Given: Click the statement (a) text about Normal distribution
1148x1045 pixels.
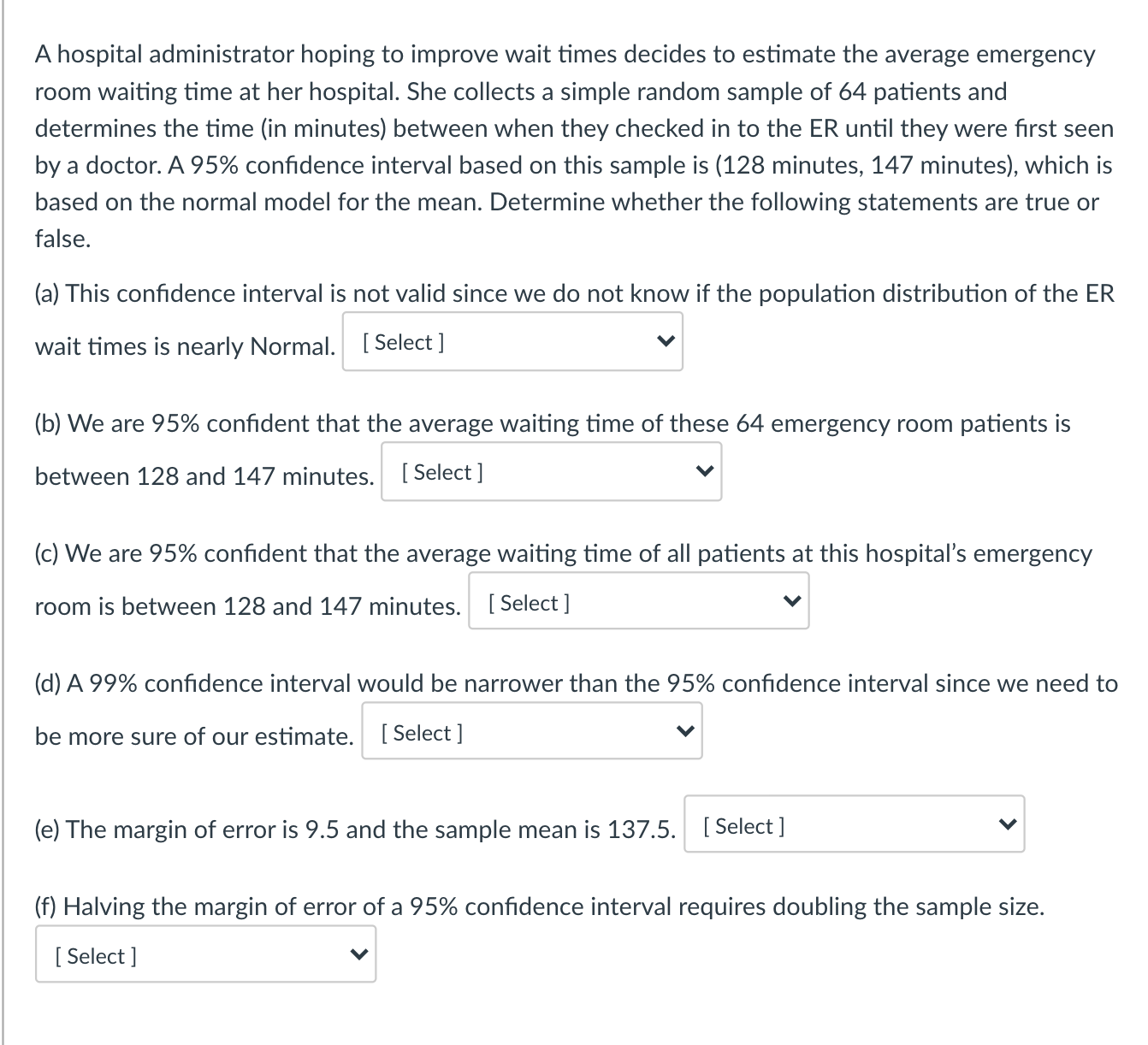Looking at the screenshot, I should [574, 293].
